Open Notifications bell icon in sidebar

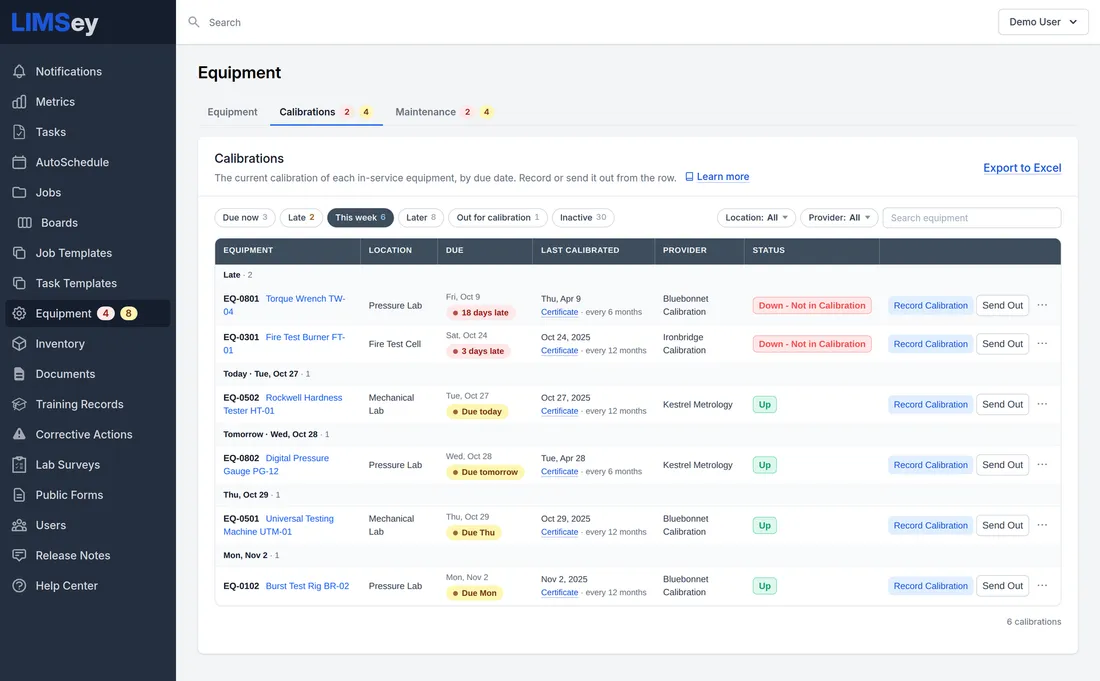pos(20,72)
